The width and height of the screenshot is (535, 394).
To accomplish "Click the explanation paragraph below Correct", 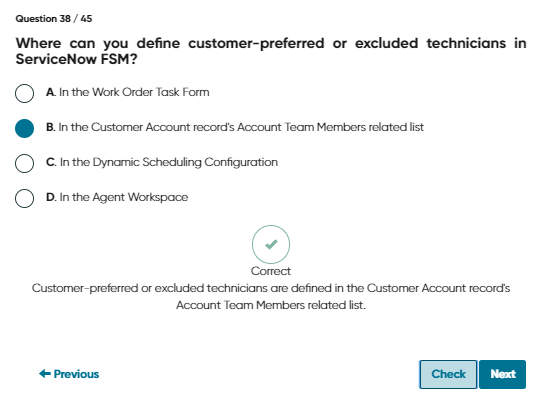I will coord(271,296).
